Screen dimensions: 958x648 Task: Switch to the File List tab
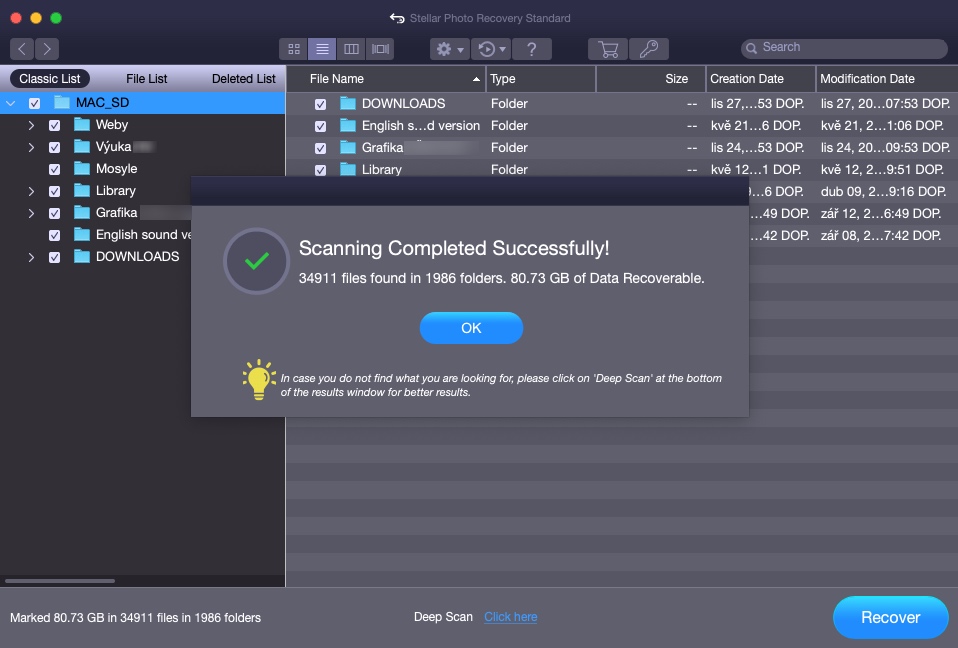(147, 79)
